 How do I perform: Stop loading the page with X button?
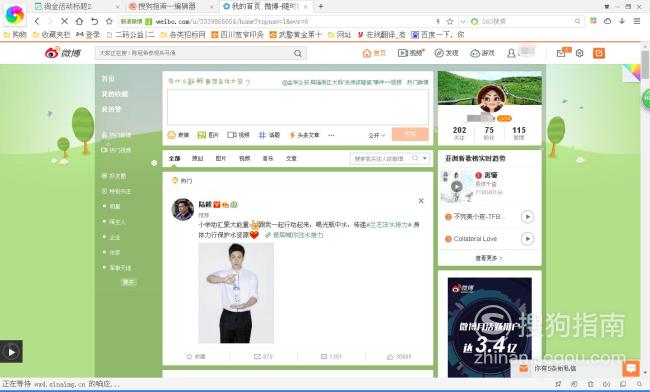[x=64, y=21]
